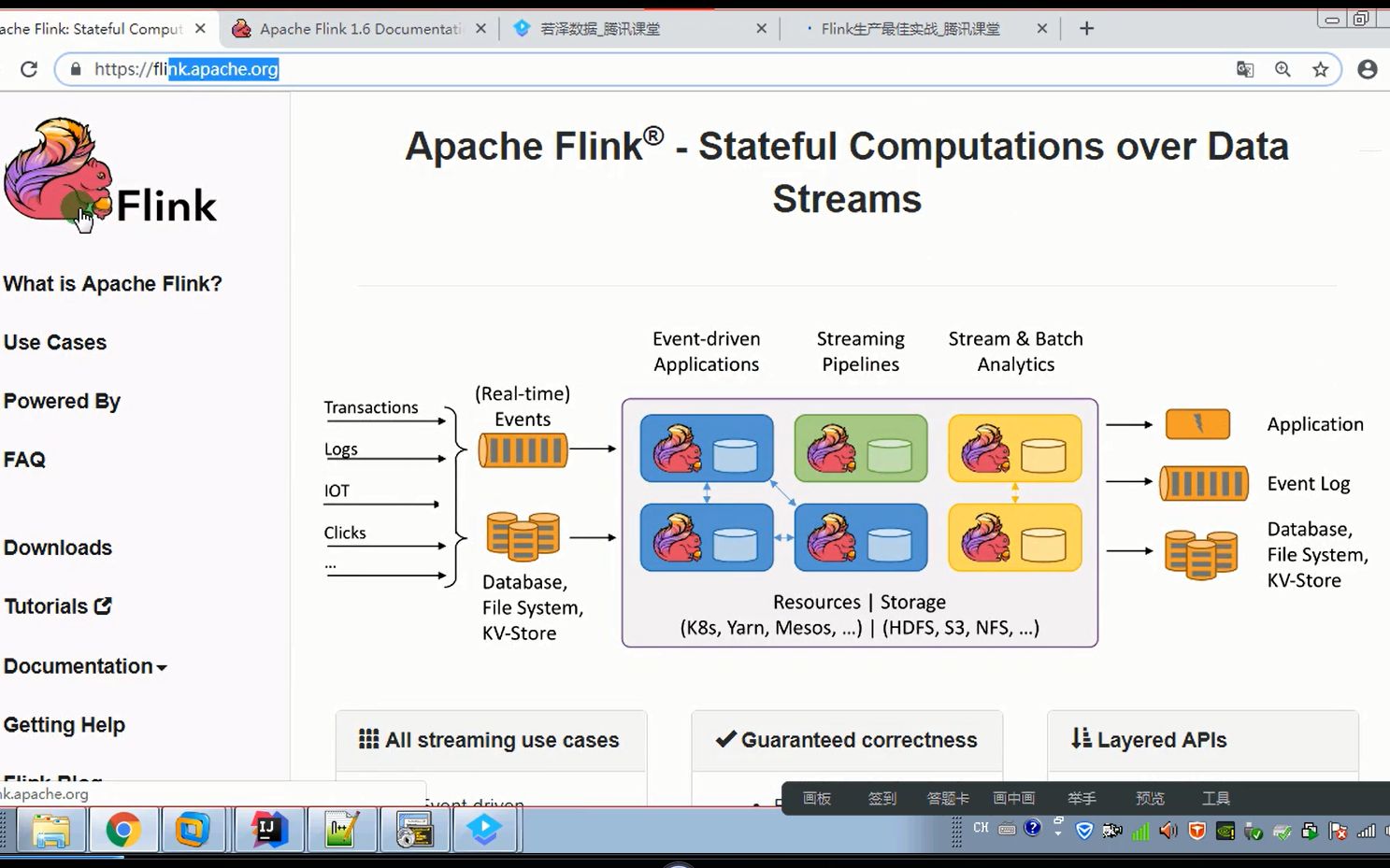Expand the Documentation dropdown menu
This screenshot has width=1390, height=868.
(85, 666)
